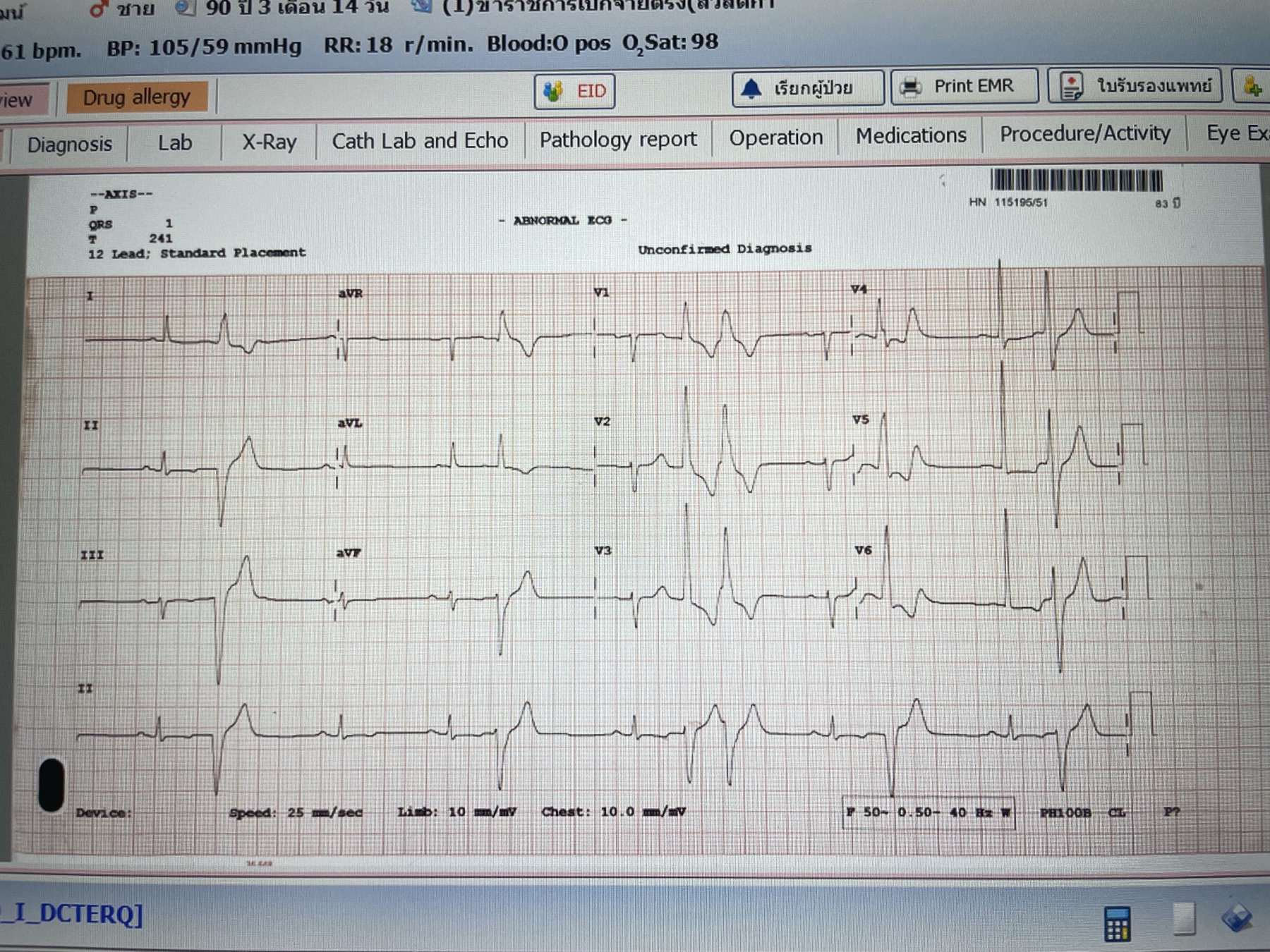Open the Pathology report tab
Image resolution: width=1270 pixels, height=952 pixels.
click(x=618, y=139)
